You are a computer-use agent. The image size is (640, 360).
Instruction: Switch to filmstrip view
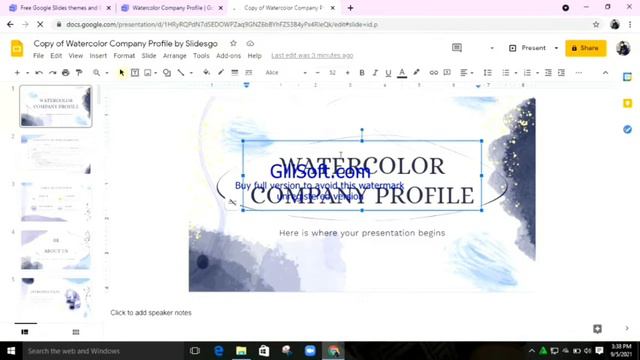coord(25,332)
